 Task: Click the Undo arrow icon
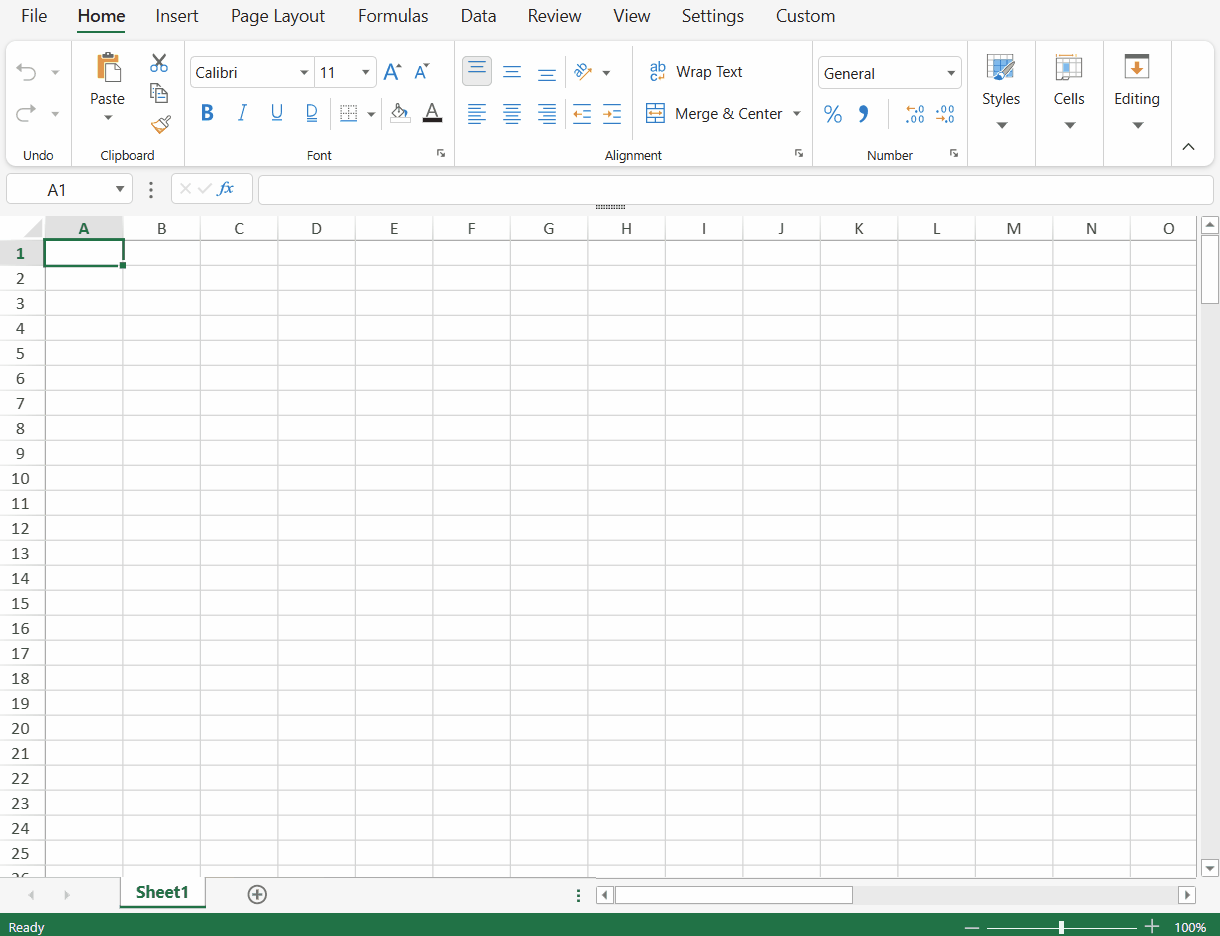click(26, 72)
